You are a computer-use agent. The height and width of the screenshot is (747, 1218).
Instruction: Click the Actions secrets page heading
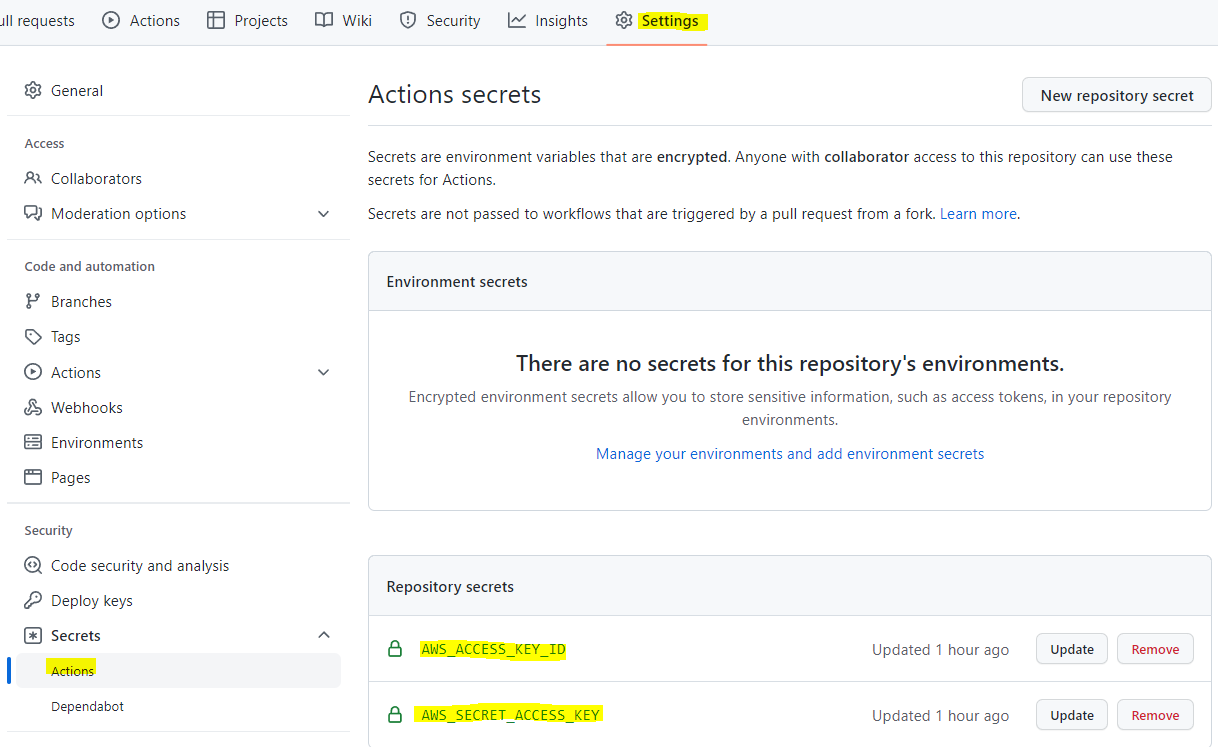pos(454,94)
